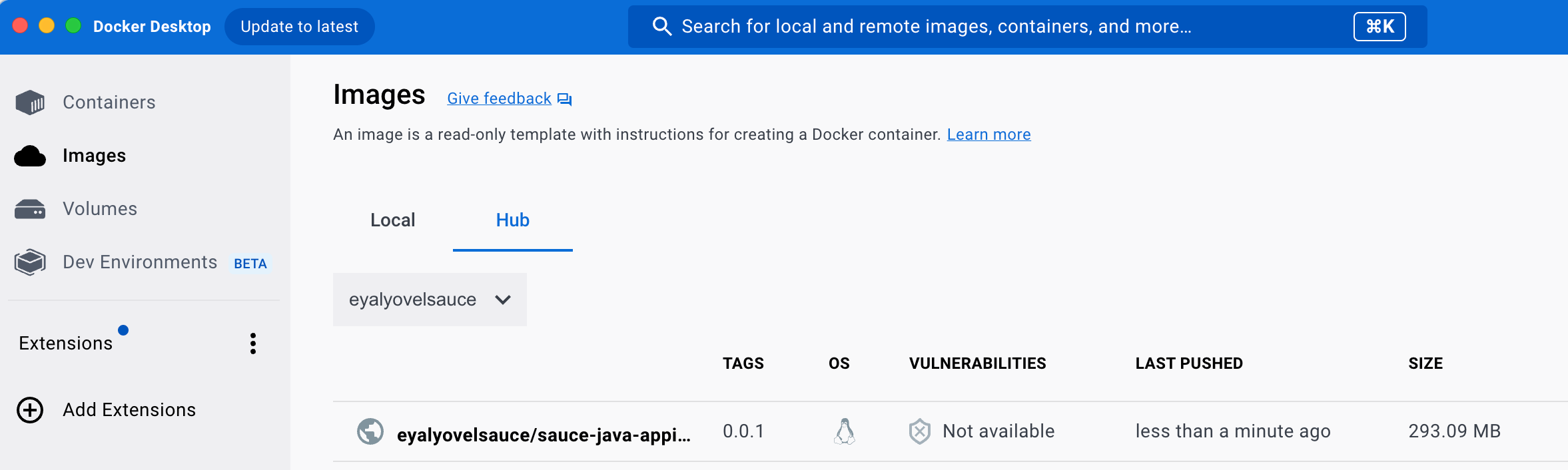
Task: Click the ⌘K shortcut badge
Action: [1379, 27]
